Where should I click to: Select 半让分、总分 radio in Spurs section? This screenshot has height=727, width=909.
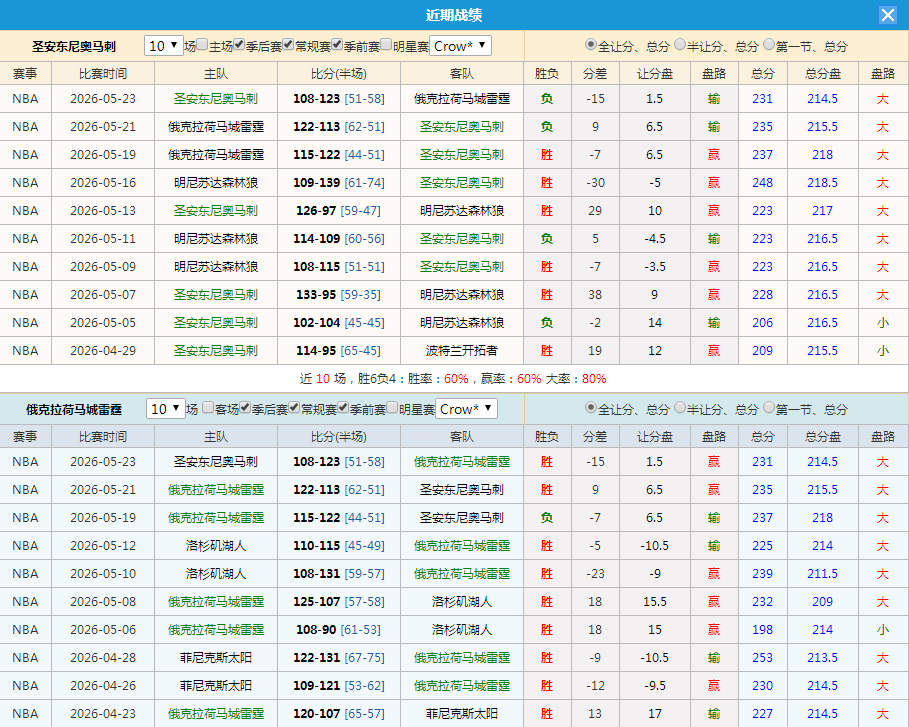coord(680,45)
